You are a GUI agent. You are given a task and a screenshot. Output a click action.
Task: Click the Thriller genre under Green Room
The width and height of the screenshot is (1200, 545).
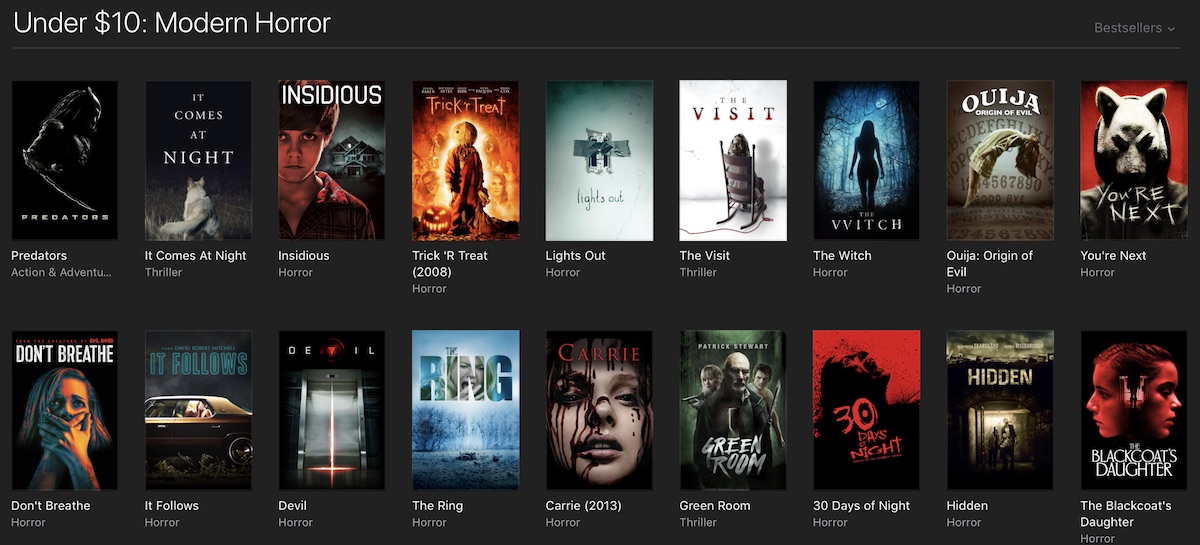click(698, 522)
